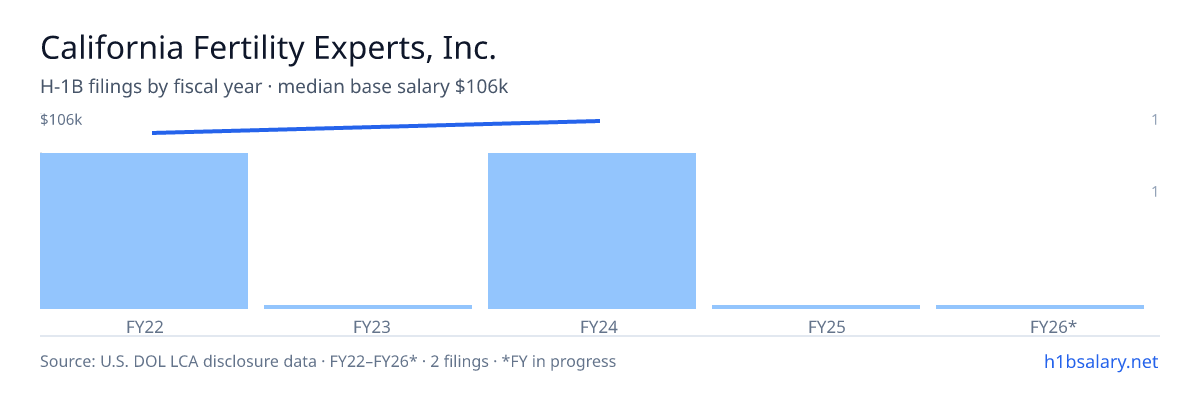Click the FY22 axis label
Screen dimensions: 1200x400
(x=144, y=327)
